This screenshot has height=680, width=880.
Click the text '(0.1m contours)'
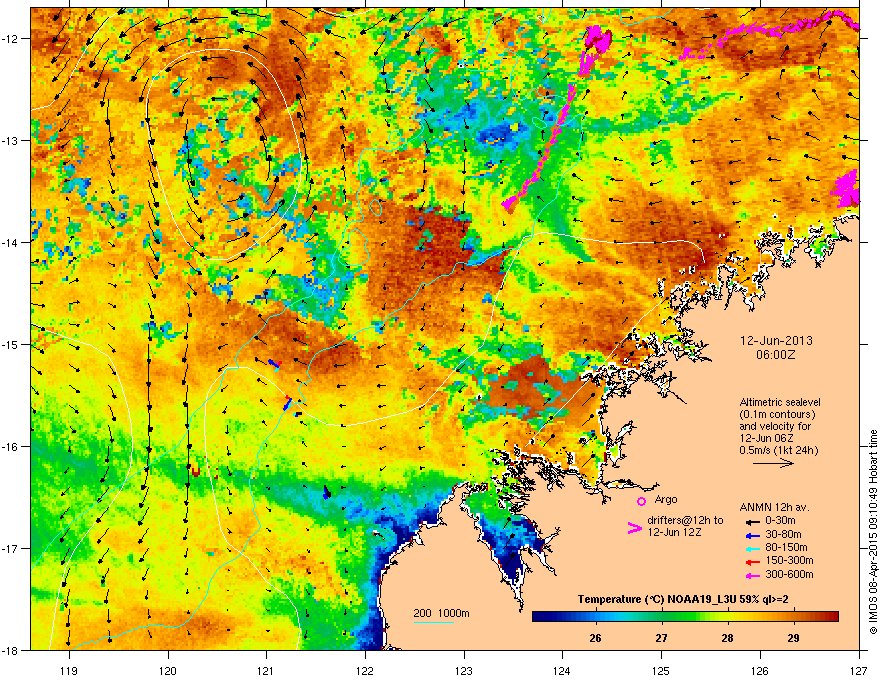click(777, 415)
